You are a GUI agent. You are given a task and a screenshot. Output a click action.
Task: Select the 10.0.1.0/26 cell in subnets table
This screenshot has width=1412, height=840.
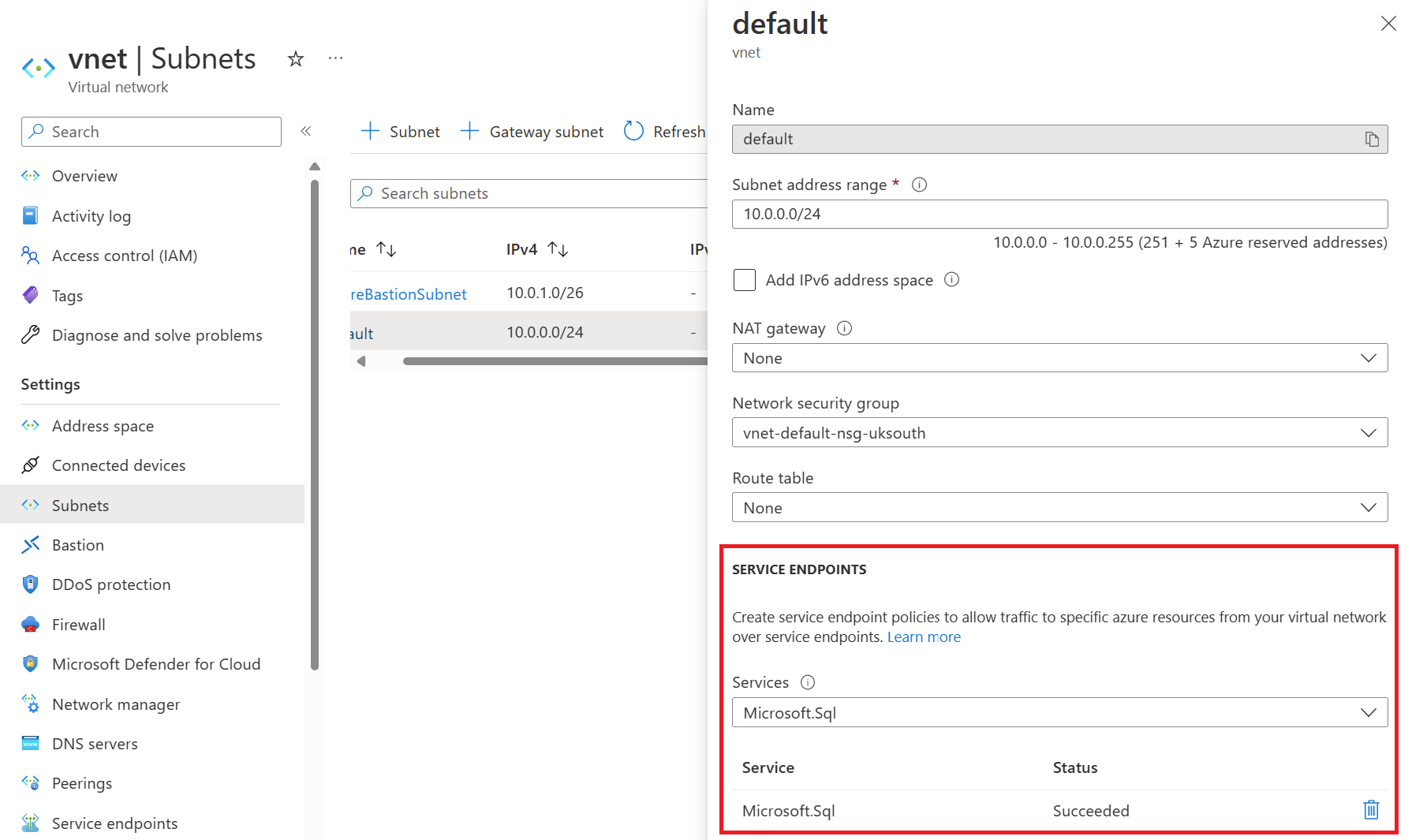pyautogui.click(x=545, y=293)
